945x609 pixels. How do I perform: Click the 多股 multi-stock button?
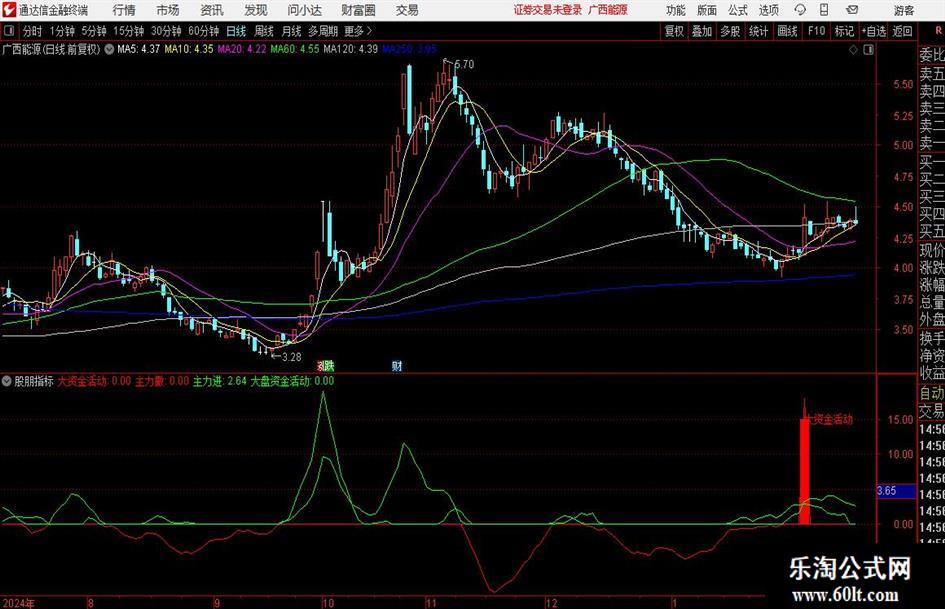point(730,31)
